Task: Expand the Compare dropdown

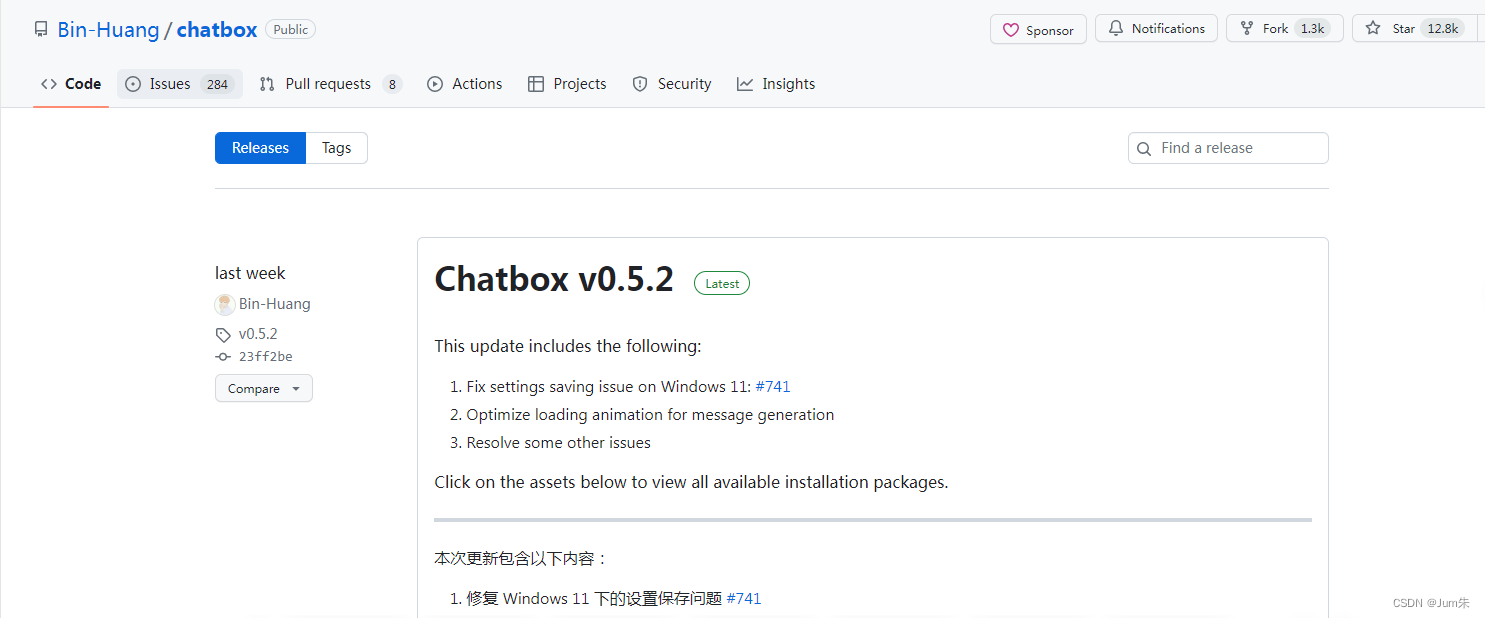Action: (264, 388)
